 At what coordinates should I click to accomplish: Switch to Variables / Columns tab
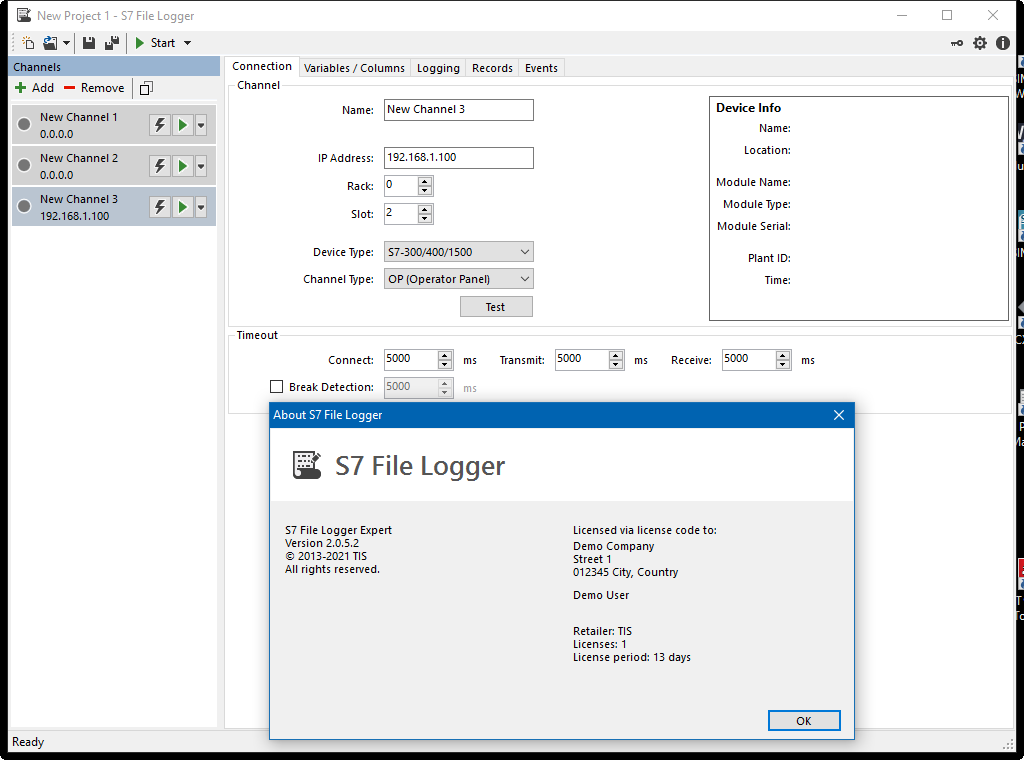point(354,68)
